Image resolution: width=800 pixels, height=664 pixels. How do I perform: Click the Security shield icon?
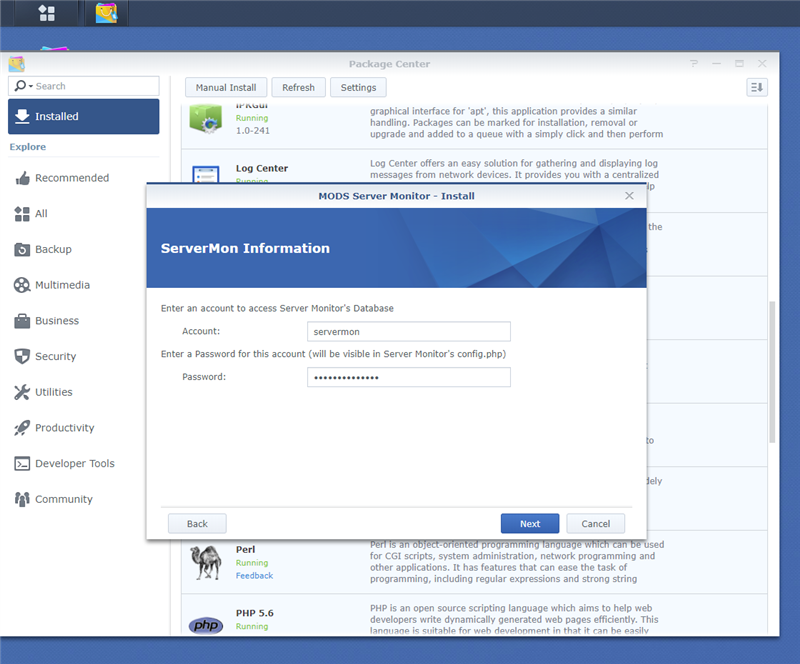[x=22, y=356]
